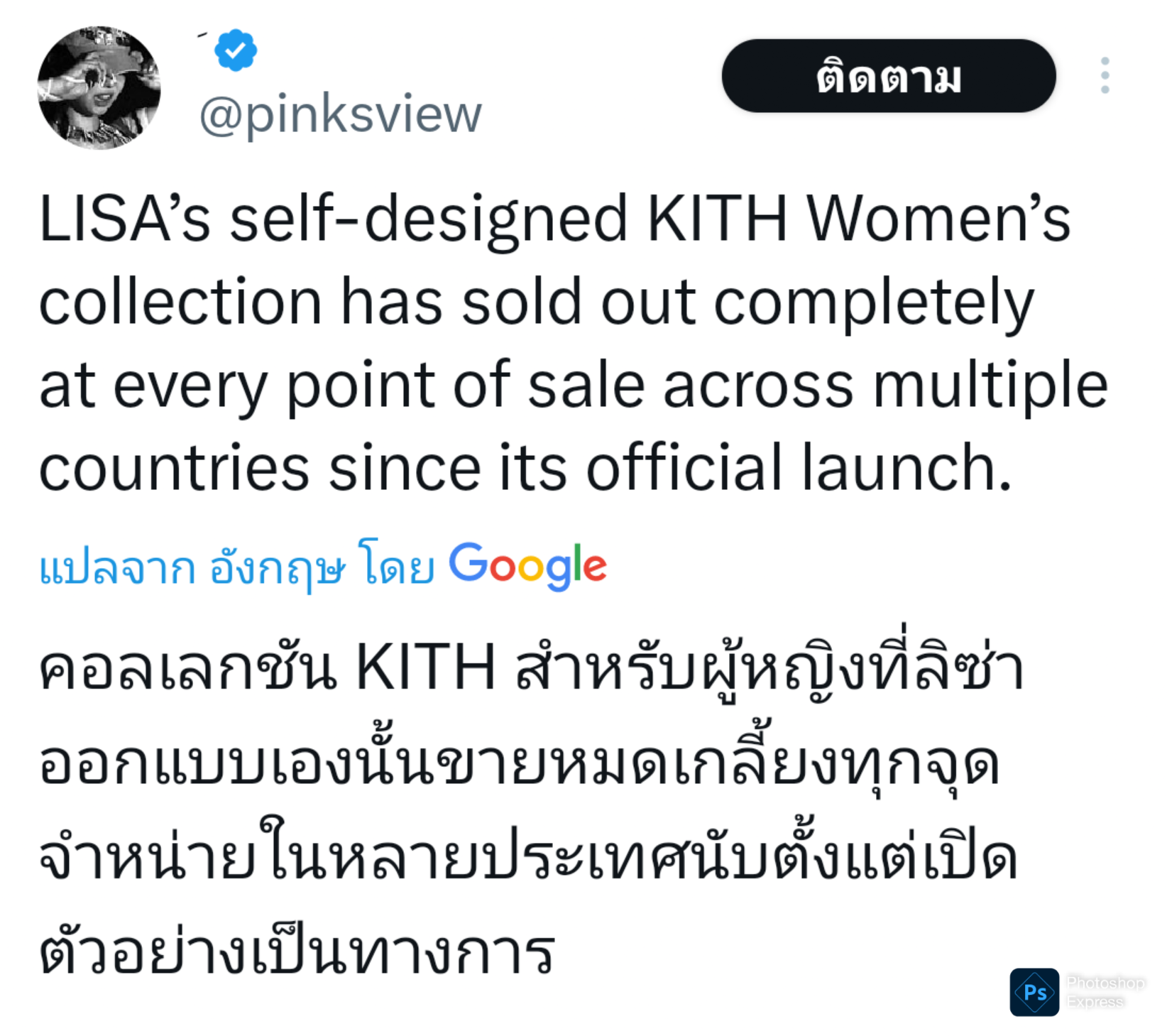
Task: Click the Google logo in translation credit
Action: point(527,566)
